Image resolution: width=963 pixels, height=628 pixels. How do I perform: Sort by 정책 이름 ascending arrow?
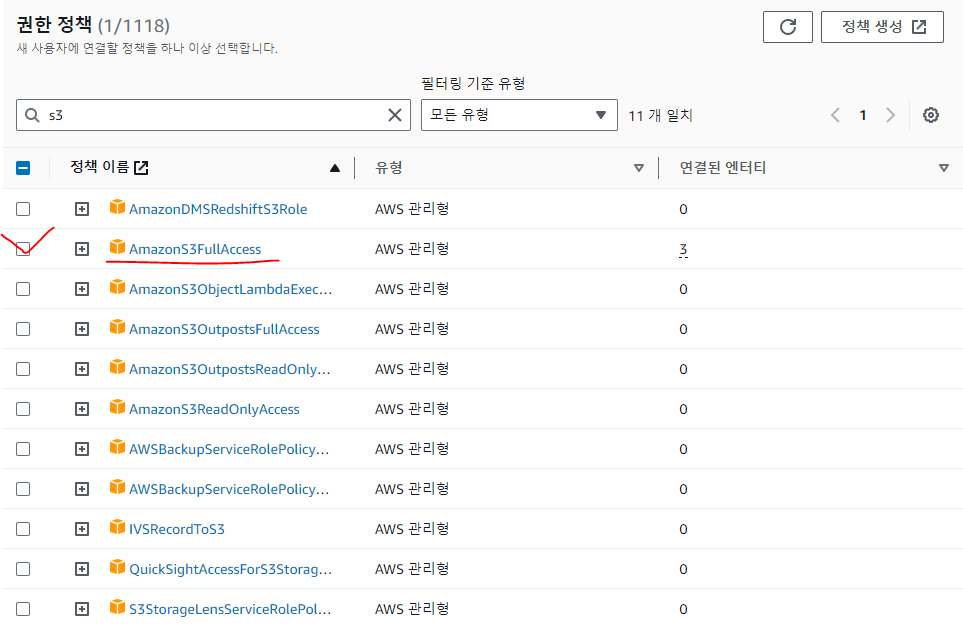coord(335,168)
